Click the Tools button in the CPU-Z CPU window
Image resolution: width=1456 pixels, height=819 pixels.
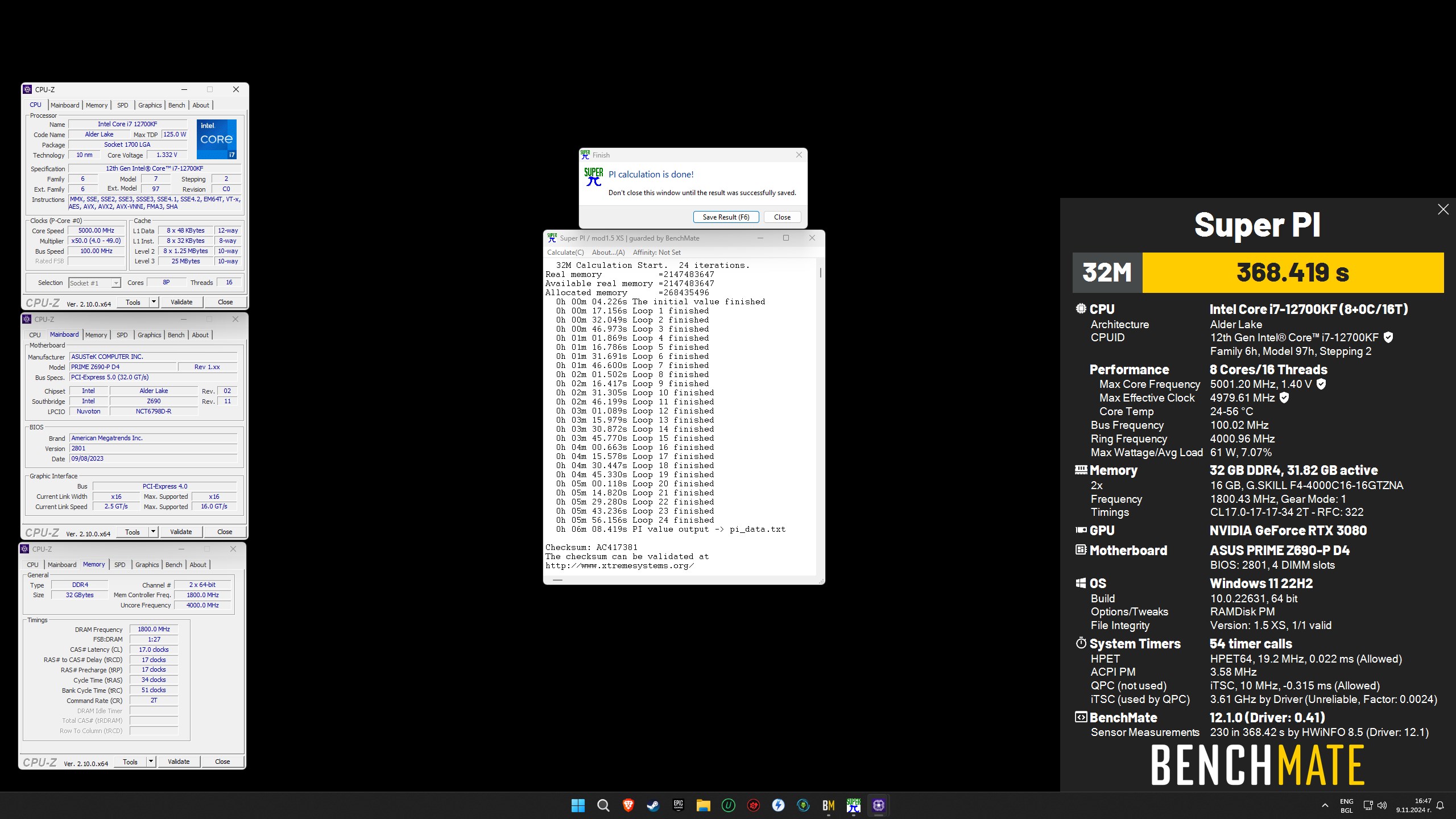tap(133, 302)
